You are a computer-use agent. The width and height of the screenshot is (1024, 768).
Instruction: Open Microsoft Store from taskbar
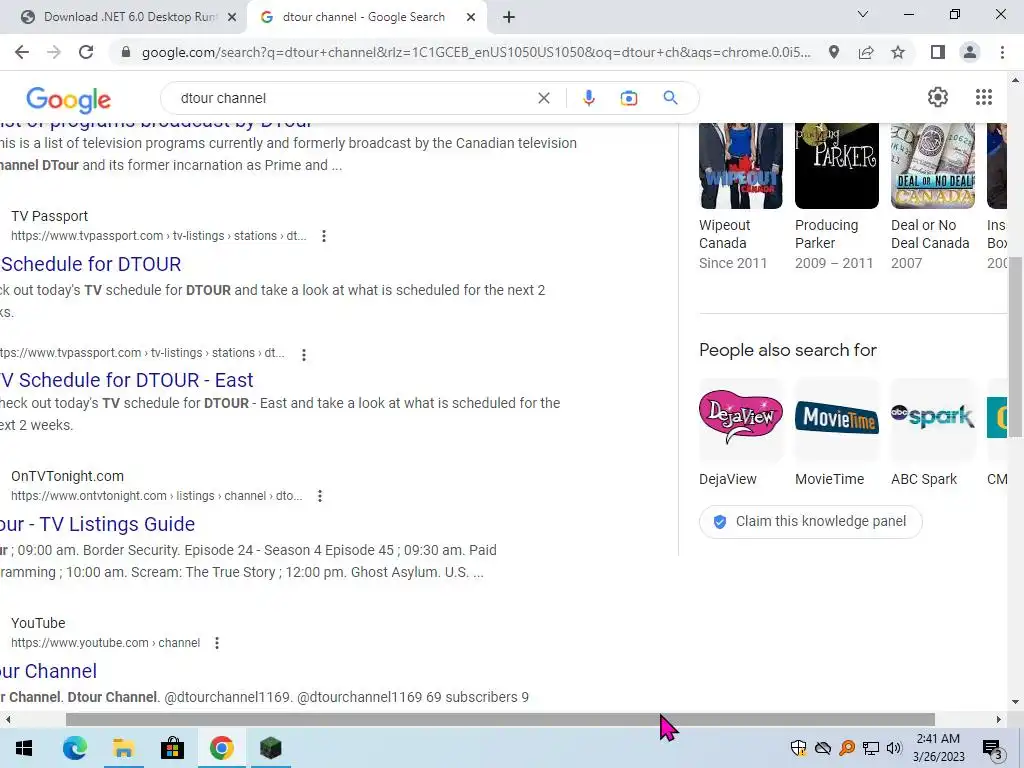coord(172,748)
